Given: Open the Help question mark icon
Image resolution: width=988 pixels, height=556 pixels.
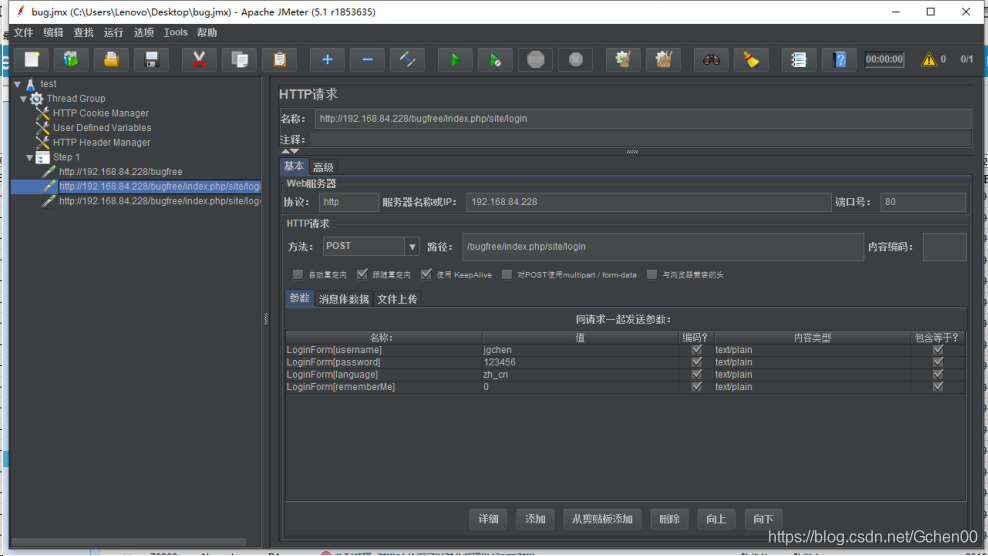Looking at the screenshot, I should tap(839, 59).
